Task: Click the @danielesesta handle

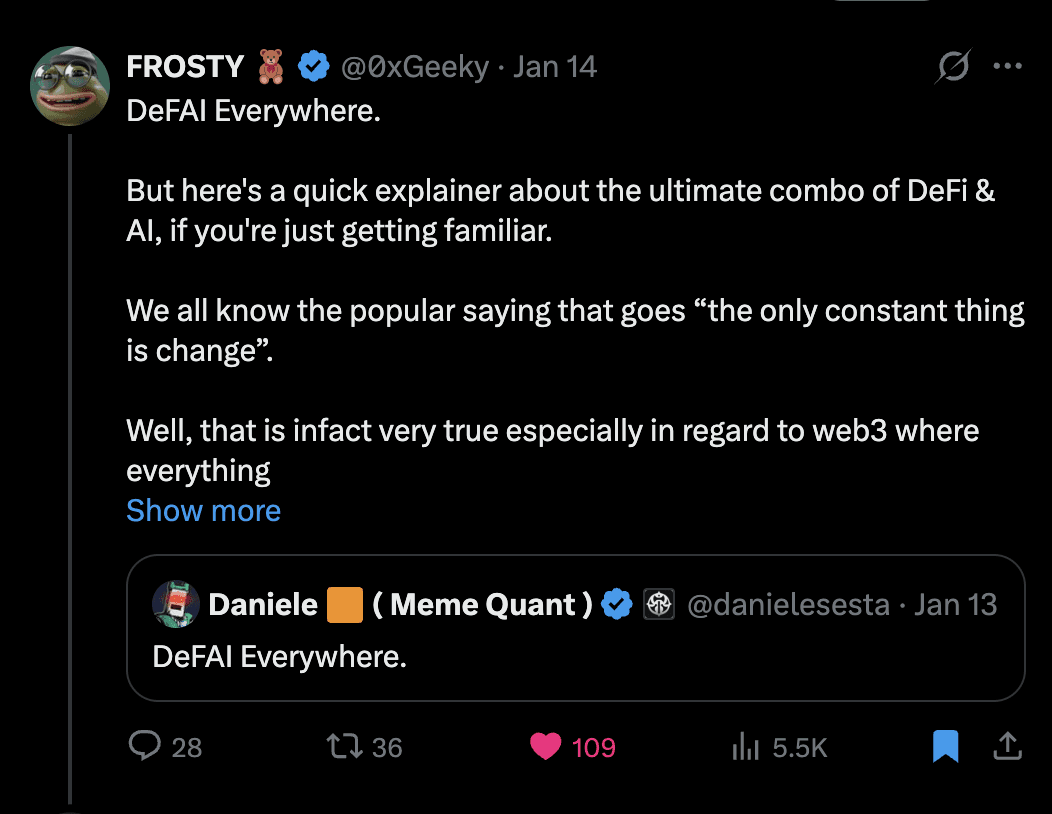Action: click(x=789, y=604)
